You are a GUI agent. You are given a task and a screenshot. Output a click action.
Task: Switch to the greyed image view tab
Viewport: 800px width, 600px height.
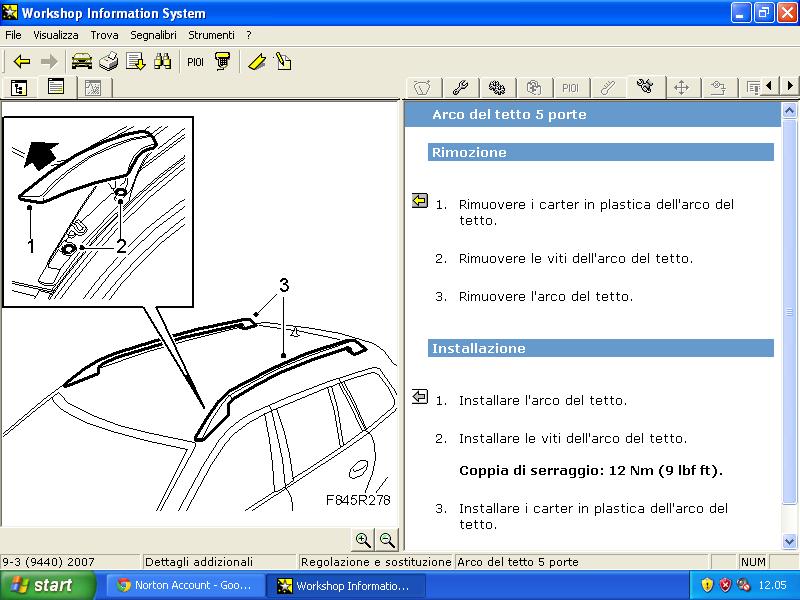click(93, 88)
